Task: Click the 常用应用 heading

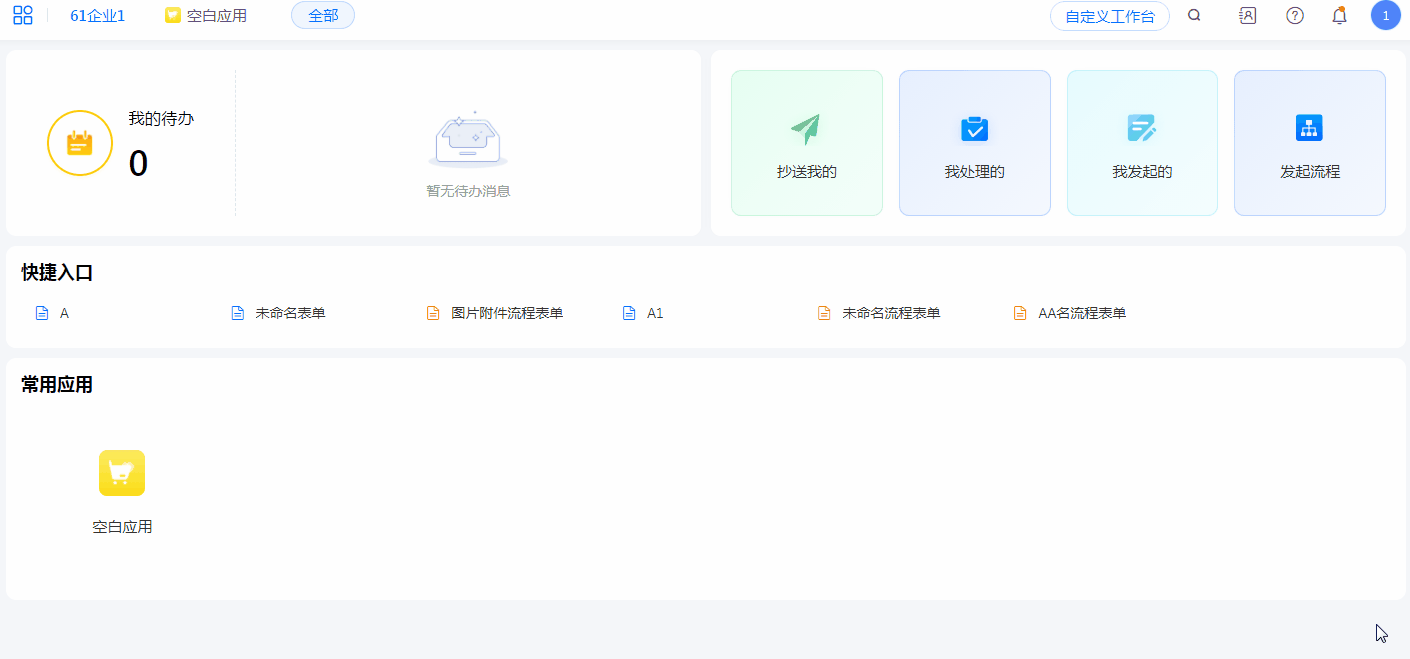Action: (57, 385)
